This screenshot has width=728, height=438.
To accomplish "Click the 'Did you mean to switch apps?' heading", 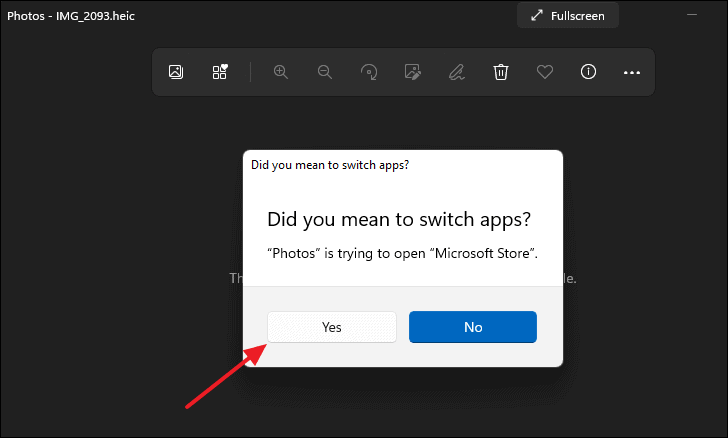I will click(399, 219).
